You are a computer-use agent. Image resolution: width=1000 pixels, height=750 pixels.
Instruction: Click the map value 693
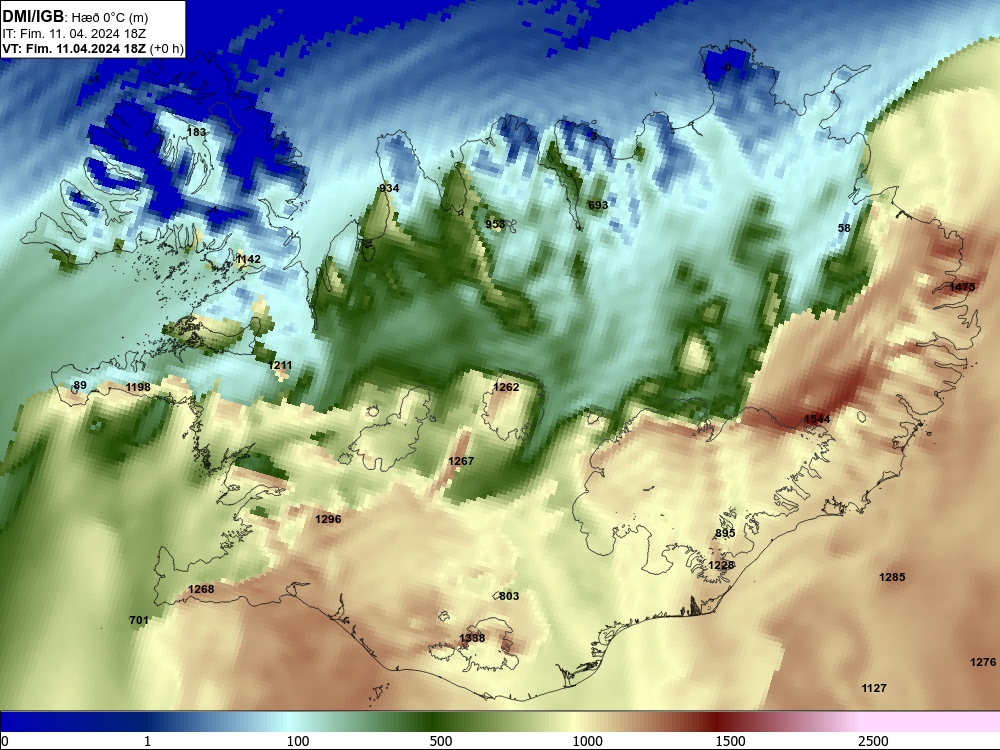(x=598, y=205)
